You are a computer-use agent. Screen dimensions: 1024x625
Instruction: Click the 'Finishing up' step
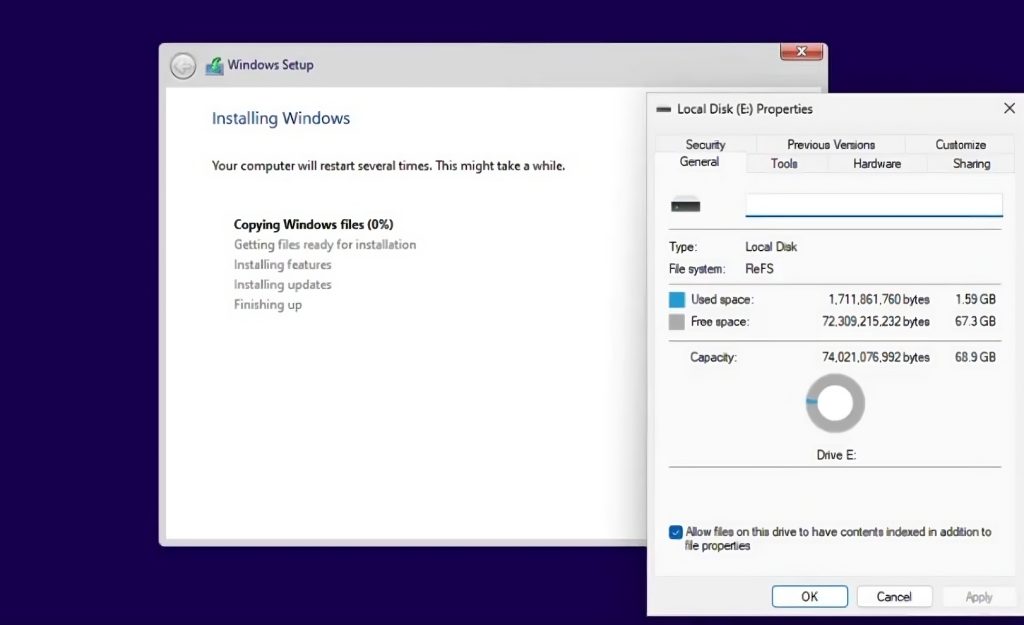coord(268,305)
